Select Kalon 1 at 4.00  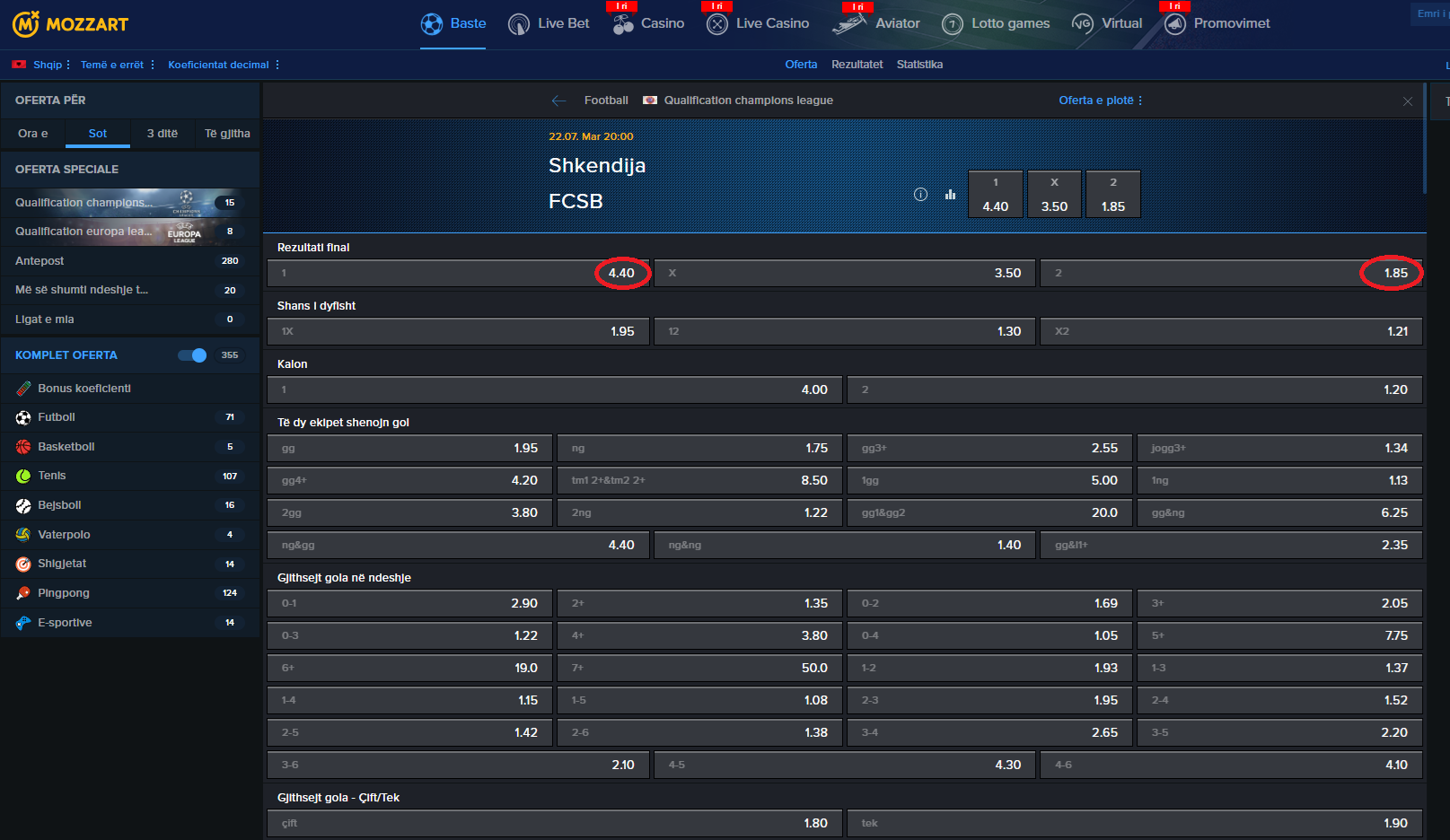(x=555, y=389)
